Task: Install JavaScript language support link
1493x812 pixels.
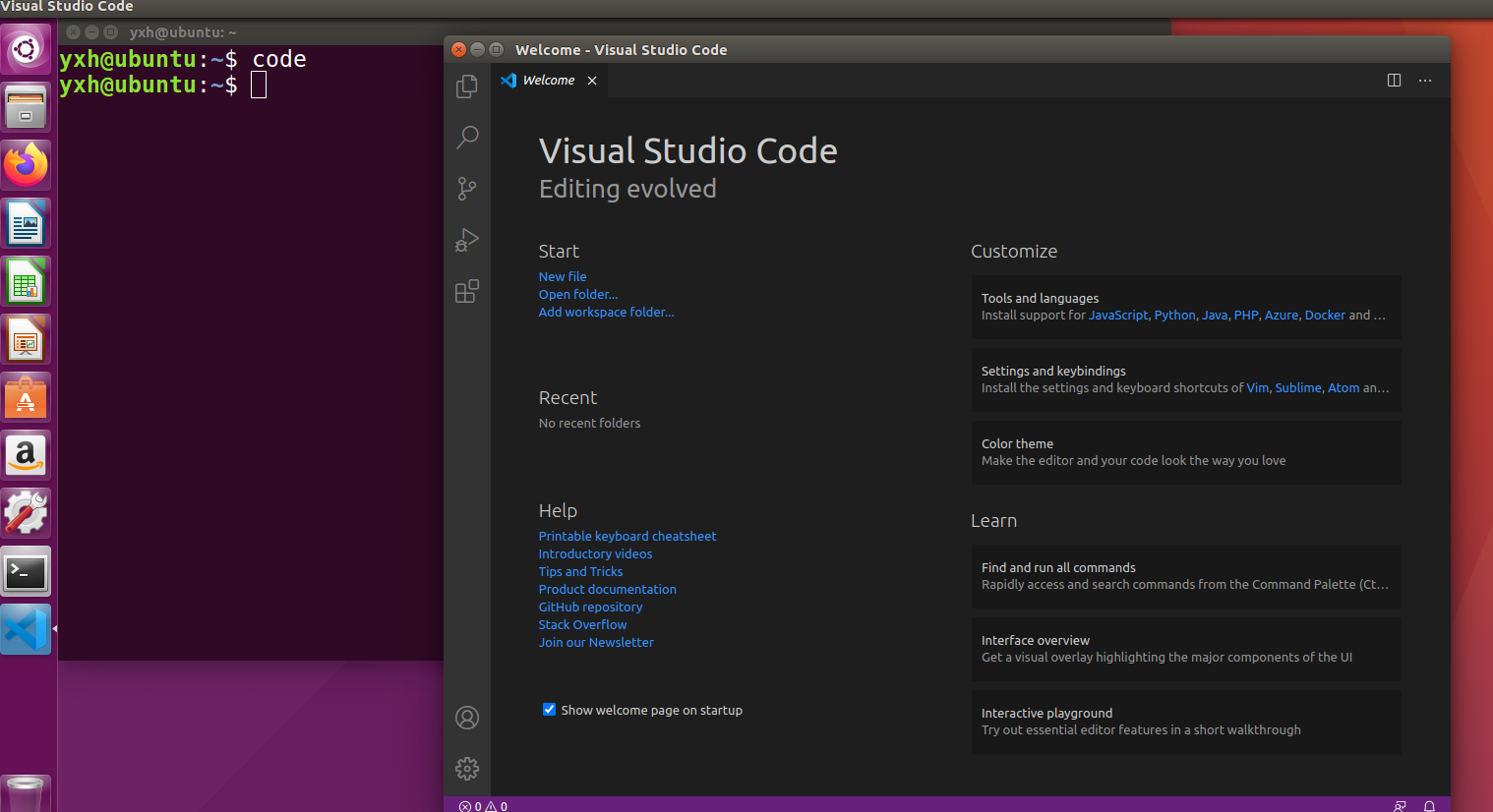Action: (x=1118, y=316)
